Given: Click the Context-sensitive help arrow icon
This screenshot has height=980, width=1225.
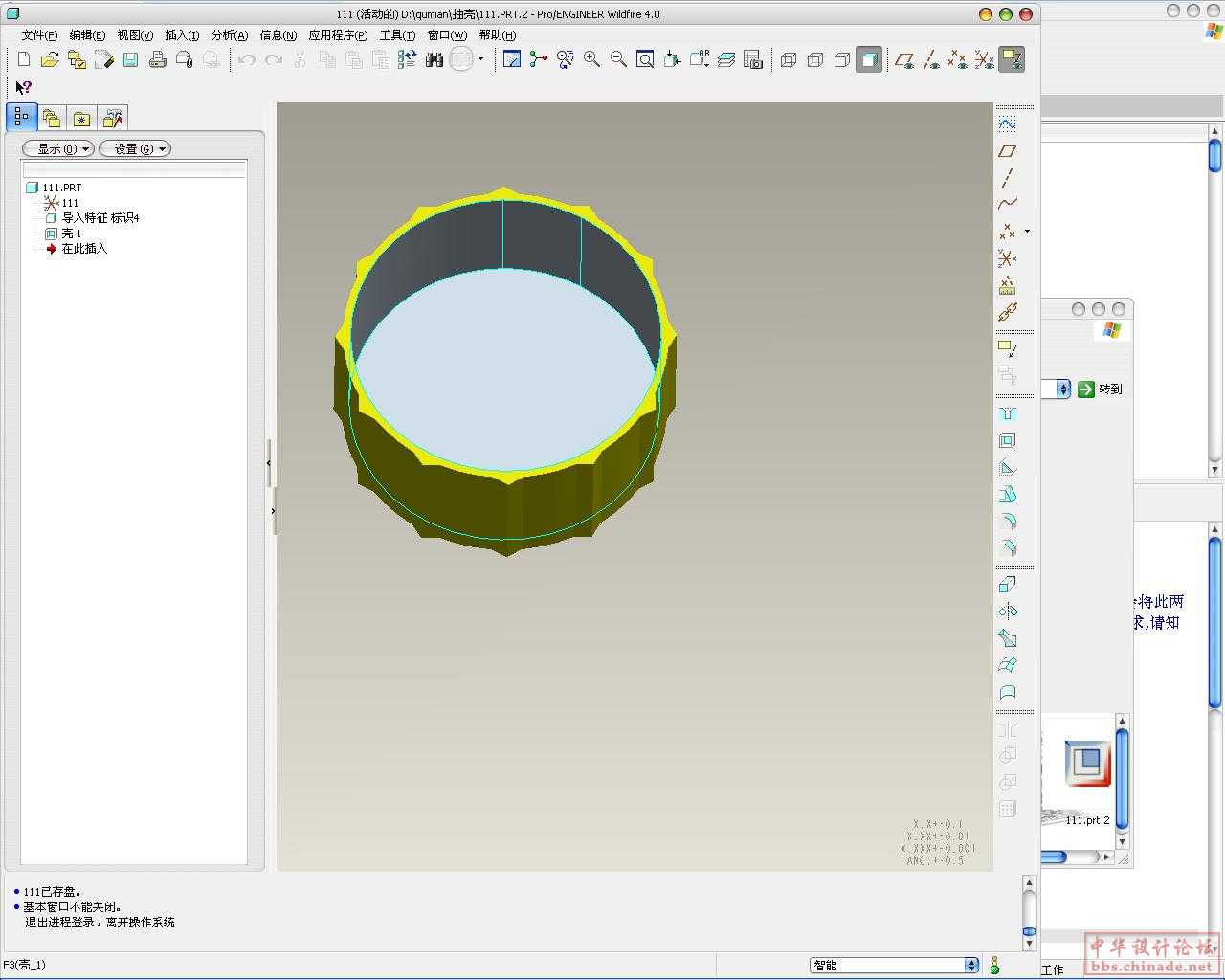Looking at the screenshot, I should coord(24,87).
